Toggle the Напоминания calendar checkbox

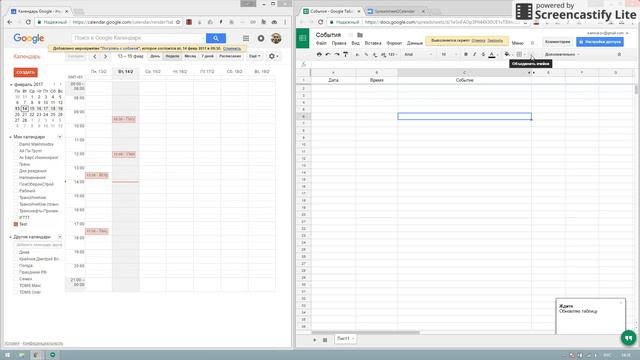click(x=16, y=178)
